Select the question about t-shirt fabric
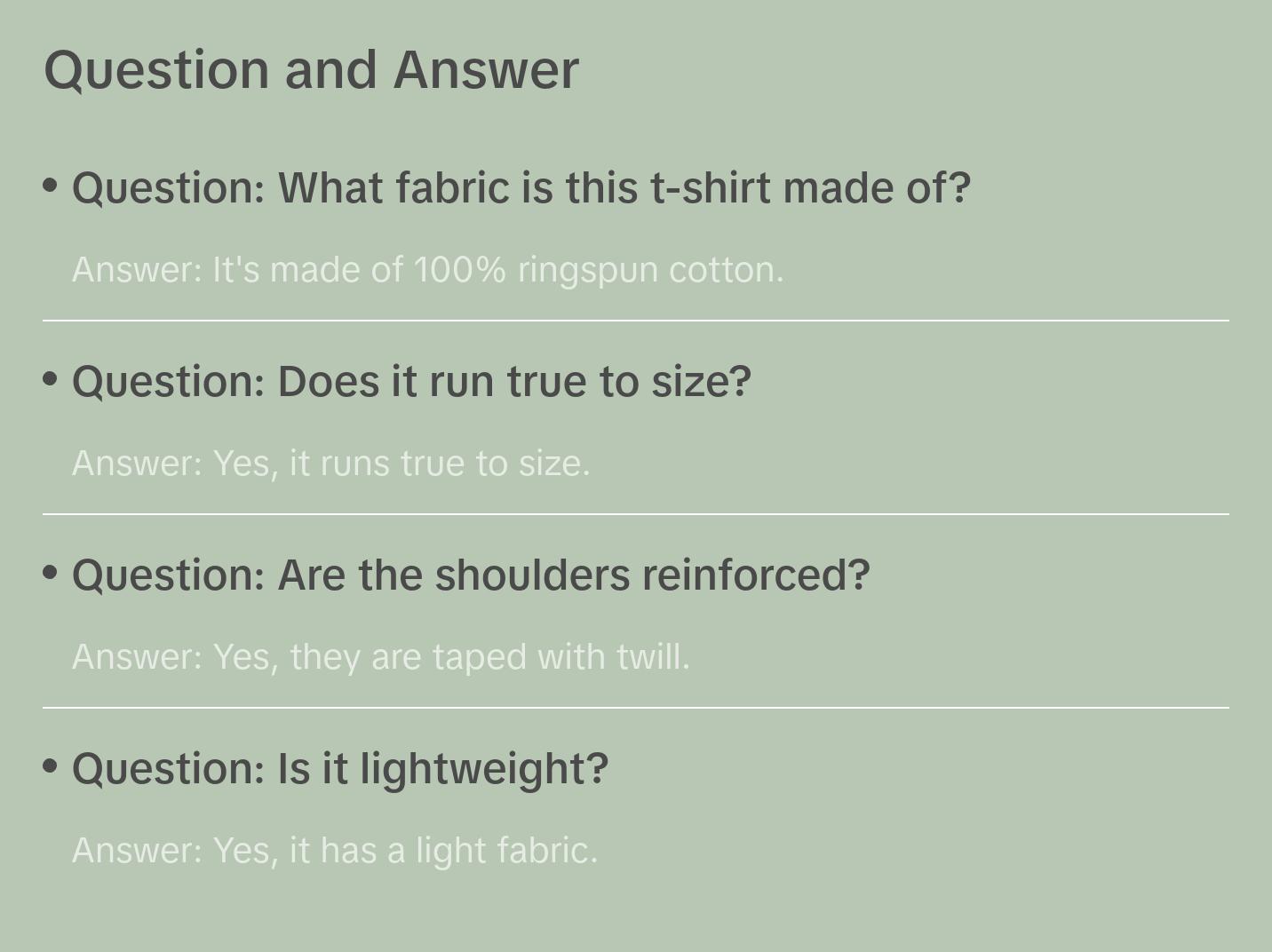Screen dimensions: 1272x952 pyautogui.click(x=521, y=188)
